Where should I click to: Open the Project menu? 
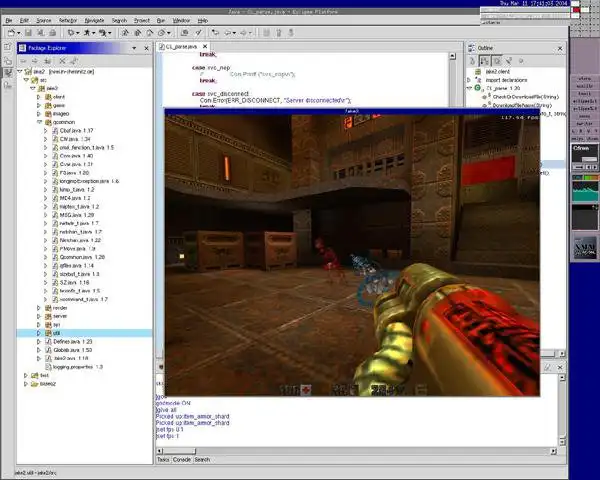click(x=142, y=20)
